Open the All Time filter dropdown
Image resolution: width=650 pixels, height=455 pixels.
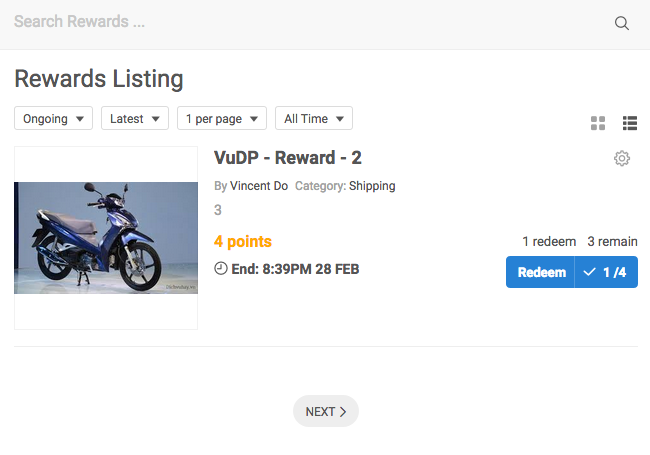click(x=314, y=118)
